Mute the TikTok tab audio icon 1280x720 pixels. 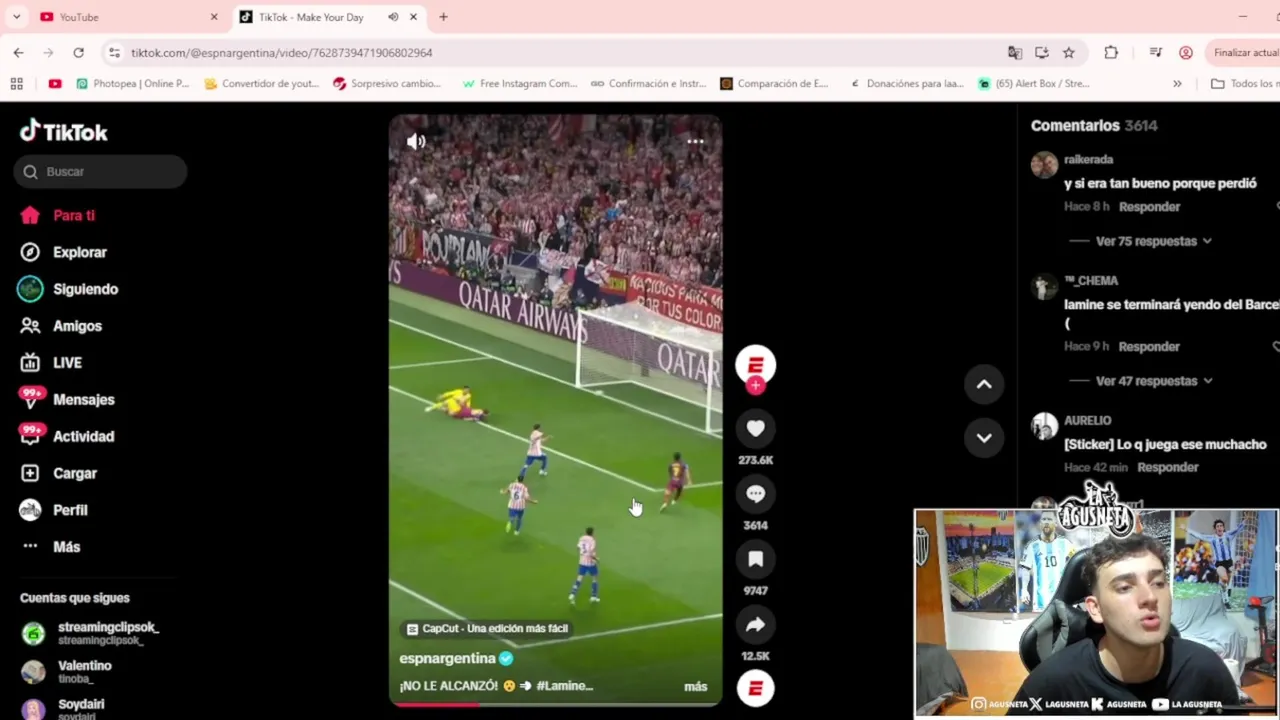click(x=393, y=17)
